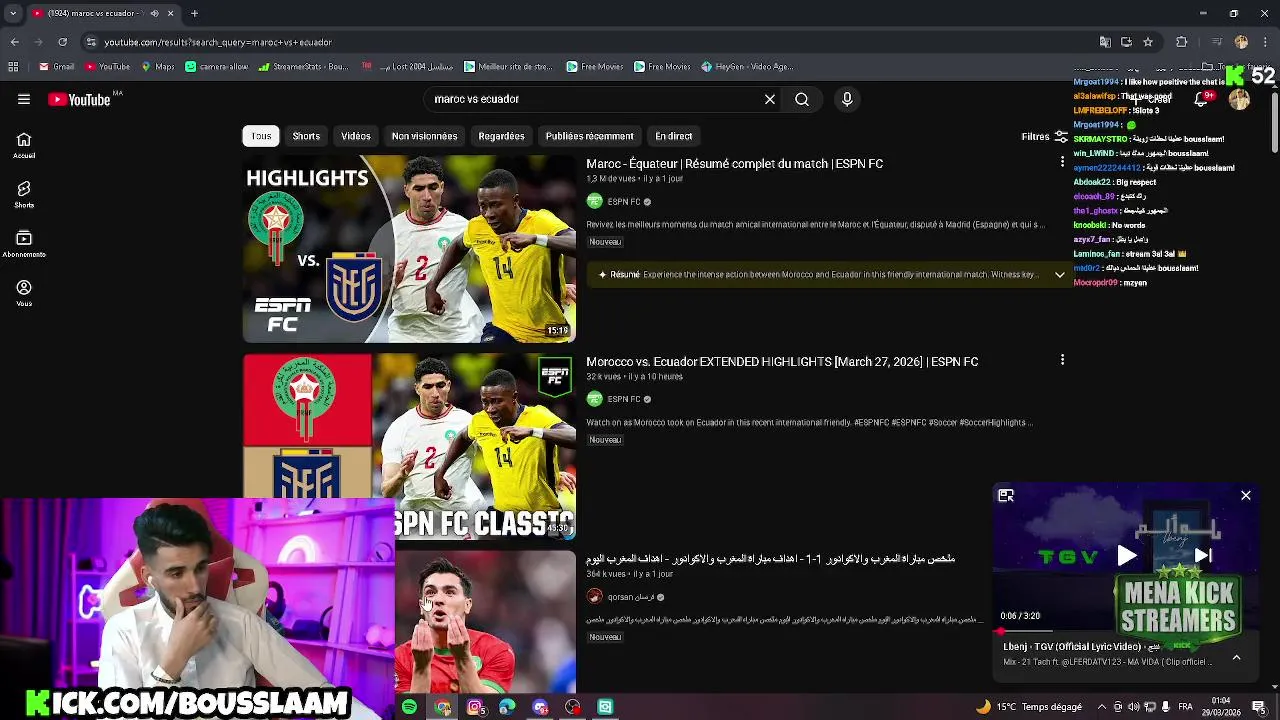Run the search with the magnifier button
The image size is (1280, 720).
(x=802, y=99)
